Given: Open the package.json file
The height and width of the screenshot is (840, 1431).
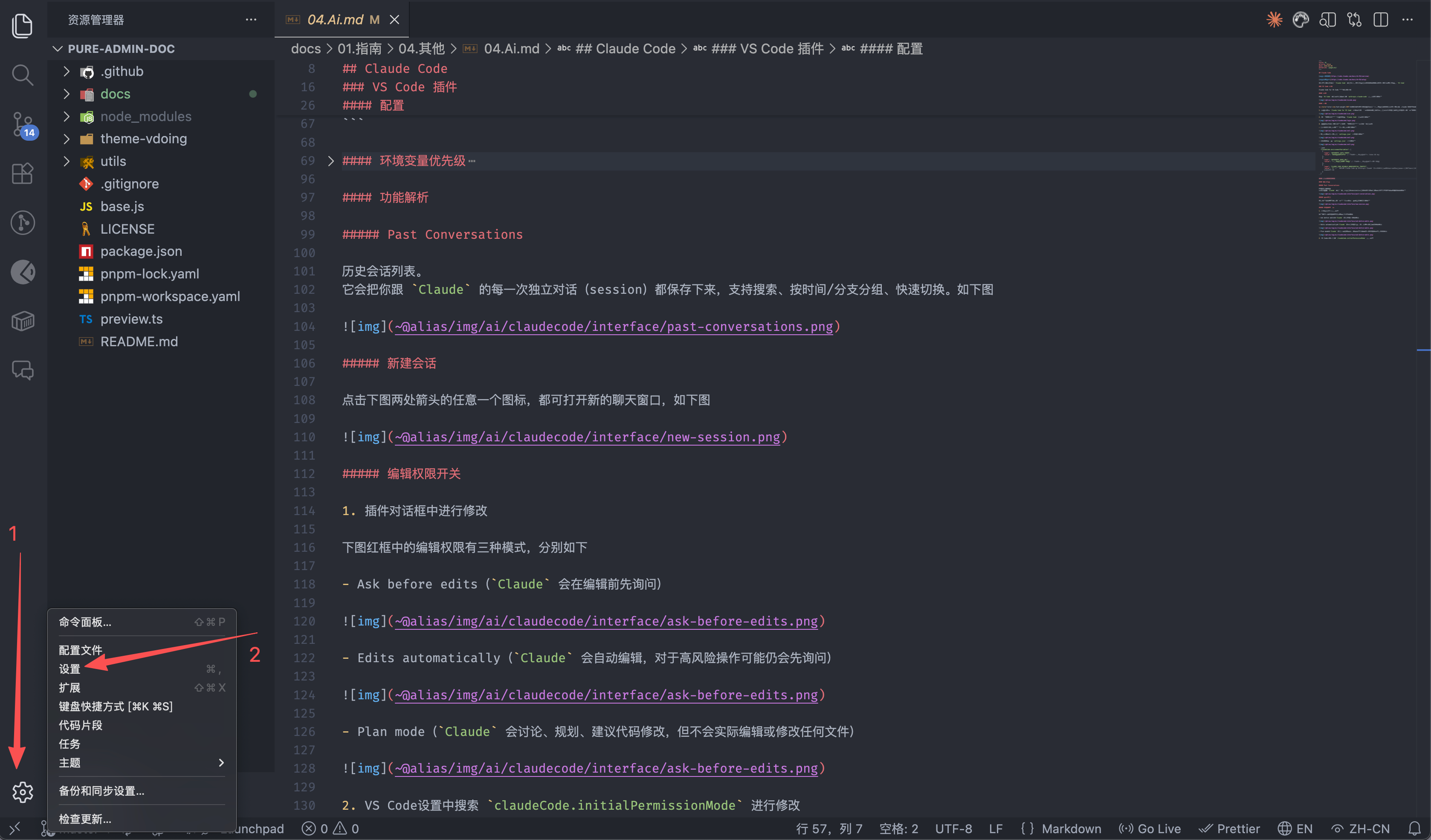Looking at the screenshot, I should (x=141, y=251).
